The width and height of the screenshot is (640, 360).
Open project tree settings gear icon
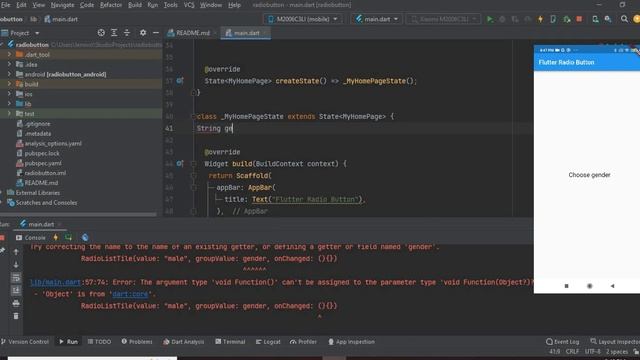[143, 33]
